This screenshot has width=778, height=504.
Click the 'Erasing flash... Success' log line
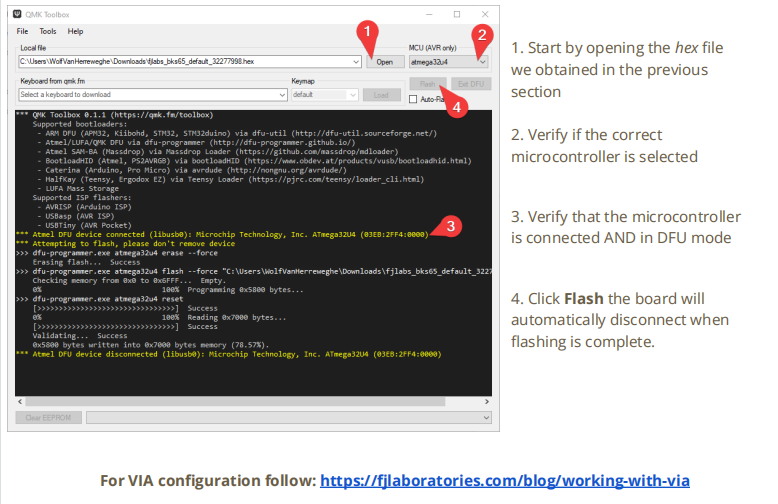pyautogui.click(x=86, y=262)
